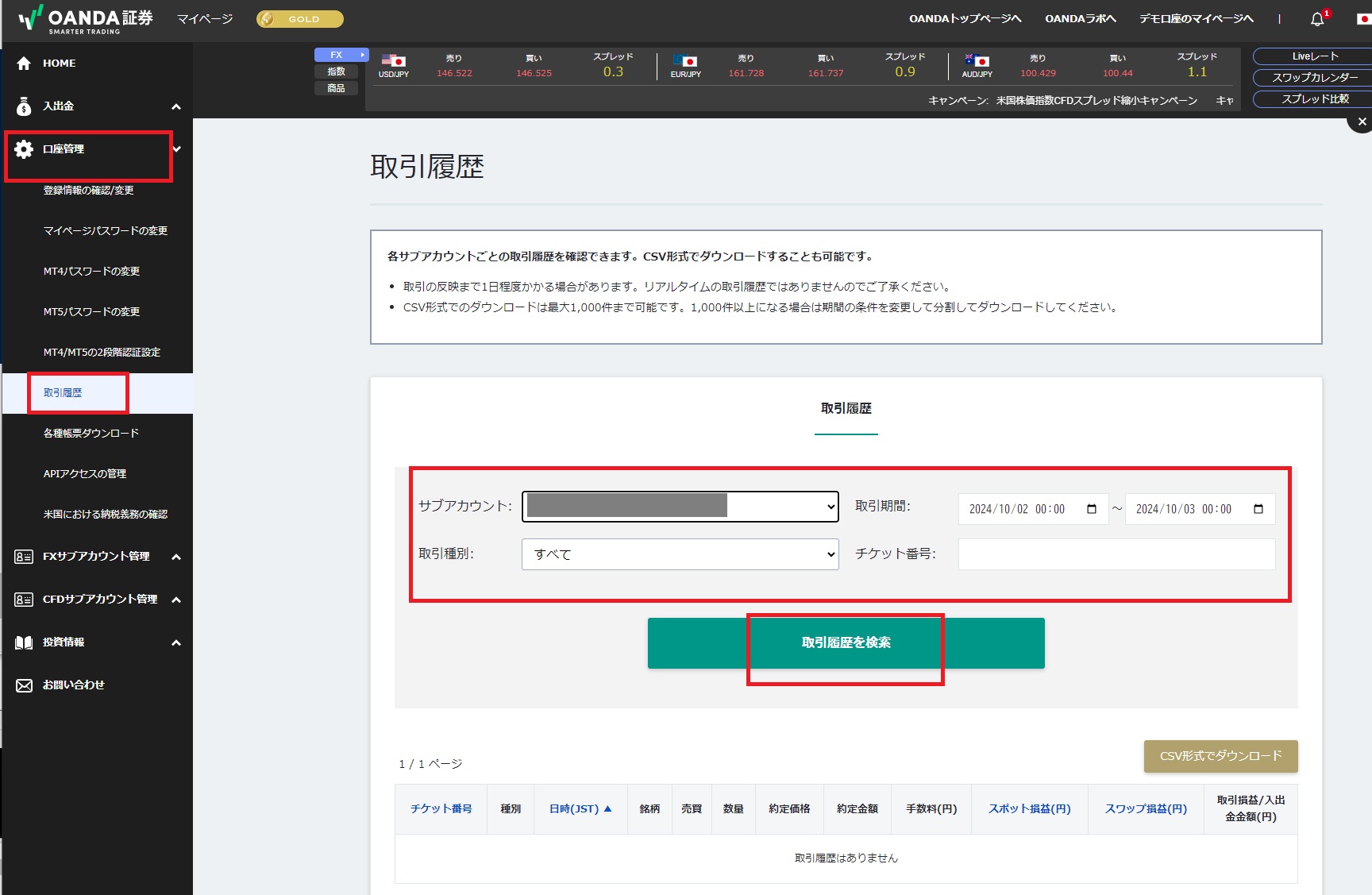
Task: Open notifications bell icon
Action: (x=1317, y=19)
